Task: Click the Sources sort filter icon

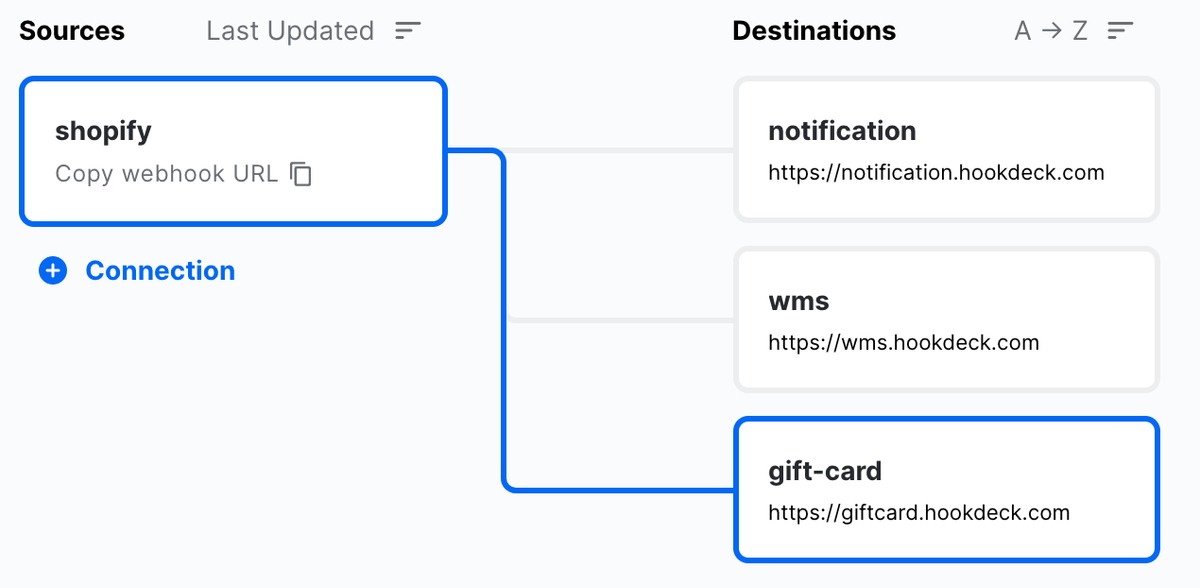Action: click(408, 31)
